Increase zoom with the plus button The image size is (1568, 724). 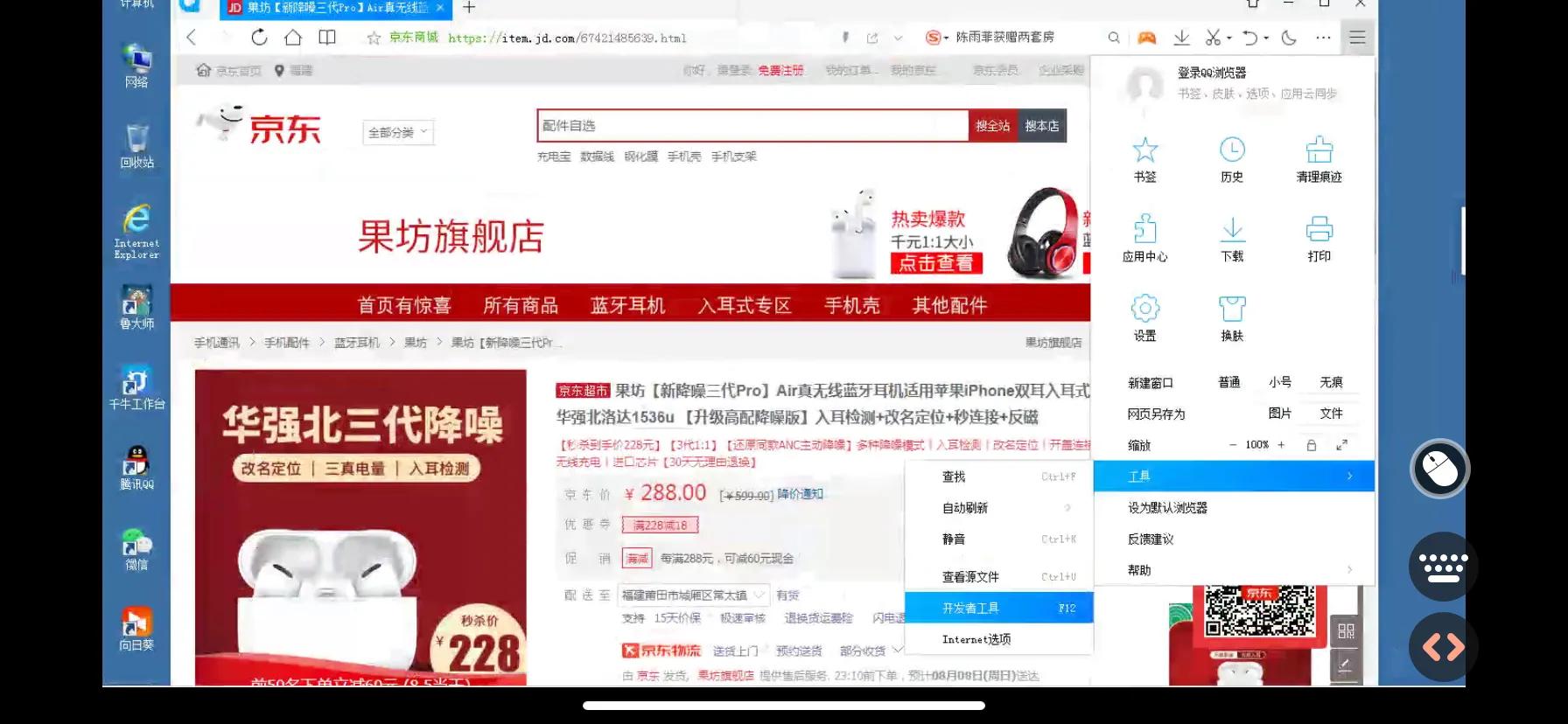(1281, 445)
